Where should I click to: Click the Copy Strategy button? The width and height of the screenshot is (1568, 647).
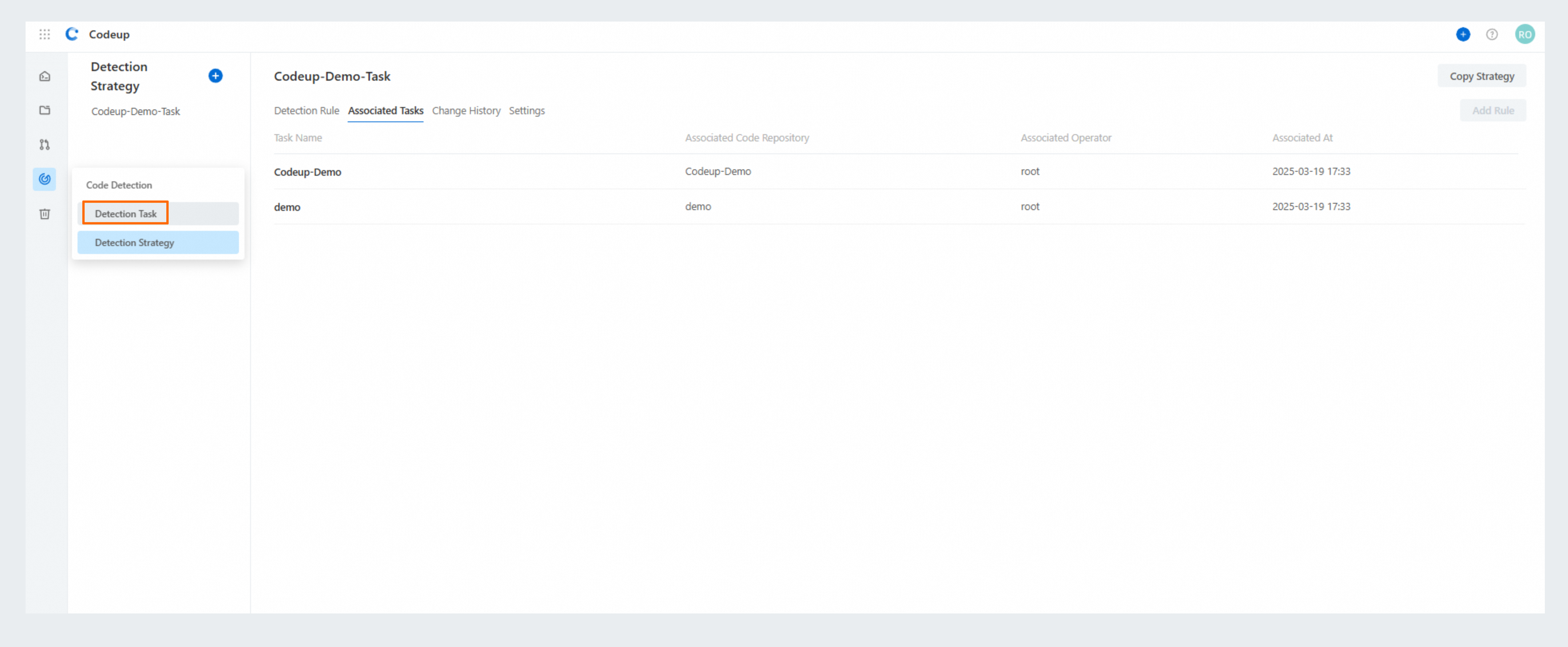point(1481,76)
